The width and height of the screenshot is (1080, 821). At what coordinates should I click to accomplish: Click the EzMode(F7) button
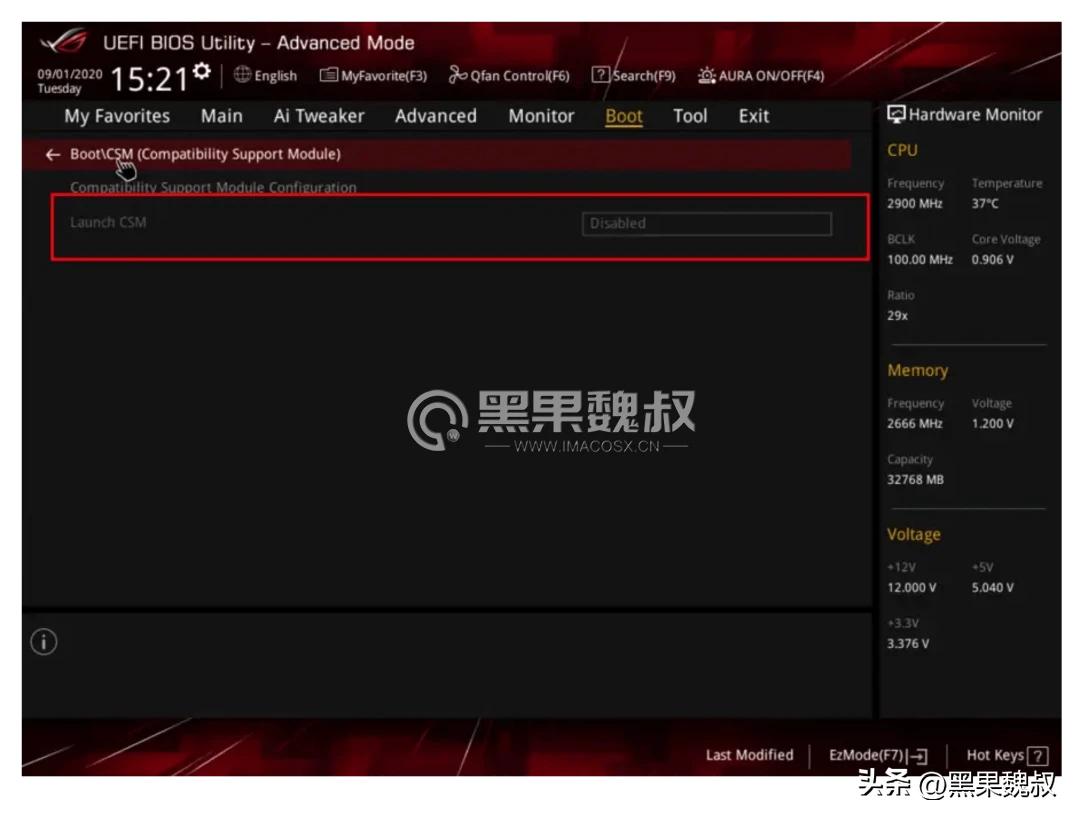[878, 755]
